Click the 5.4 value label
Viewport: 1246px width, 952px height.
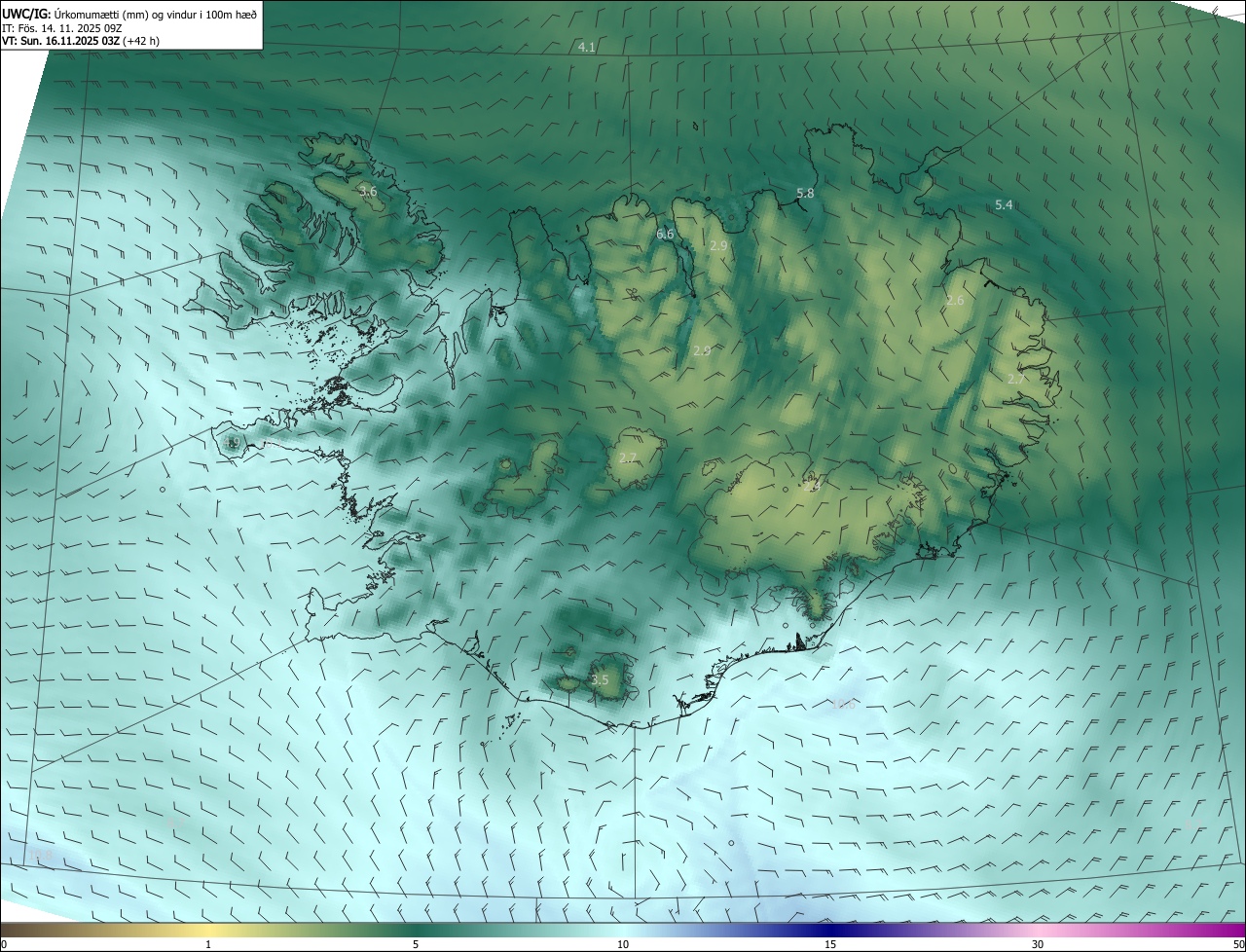pyautogui.click(x=1004, y=204)
